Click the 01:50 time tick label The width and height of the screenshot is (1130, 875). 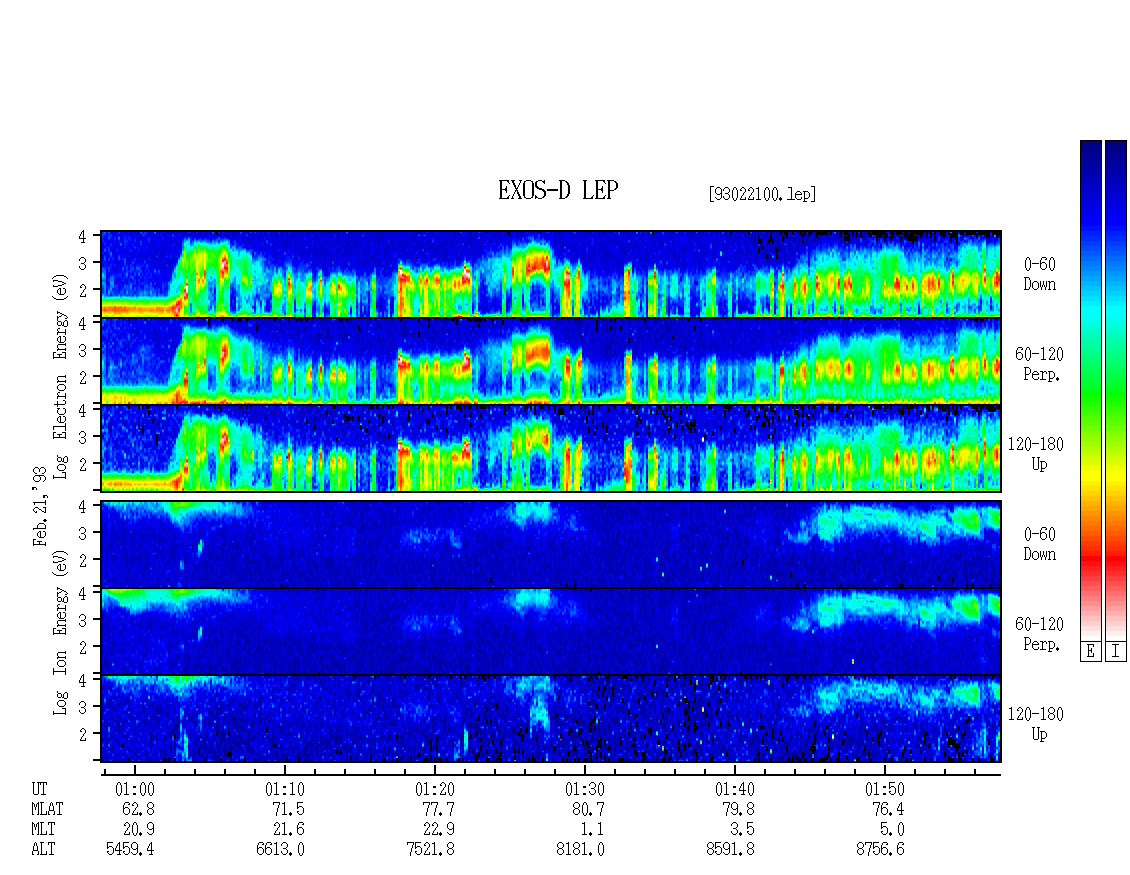(884, 789)
